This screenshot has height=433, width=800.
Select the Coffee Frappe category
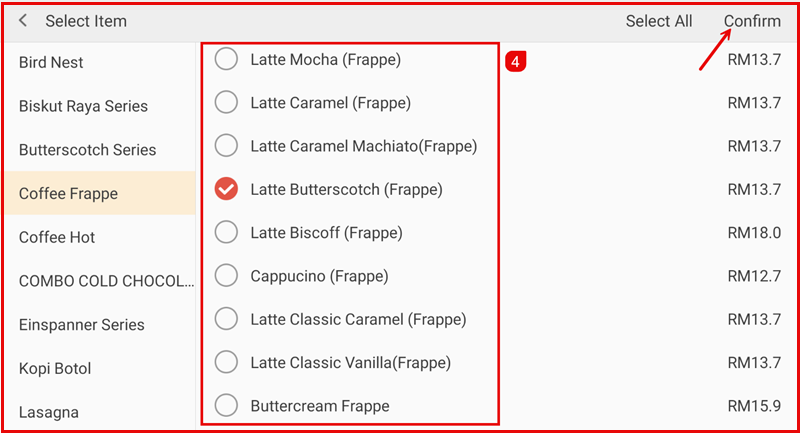pyautogui.click(x=68, y=194)
